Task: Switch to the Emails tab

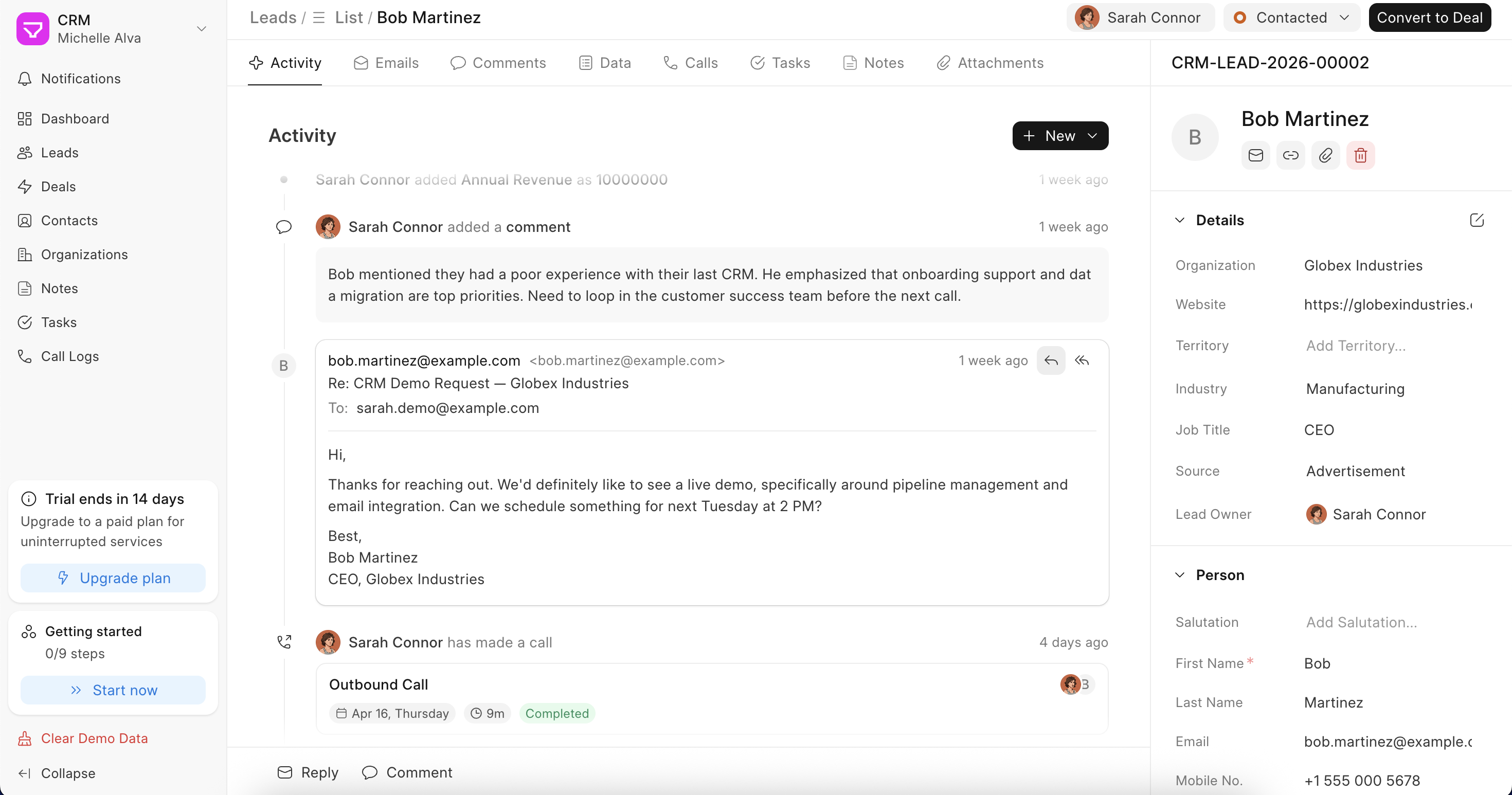Action: pyautogui.click(x=386, y=63)
